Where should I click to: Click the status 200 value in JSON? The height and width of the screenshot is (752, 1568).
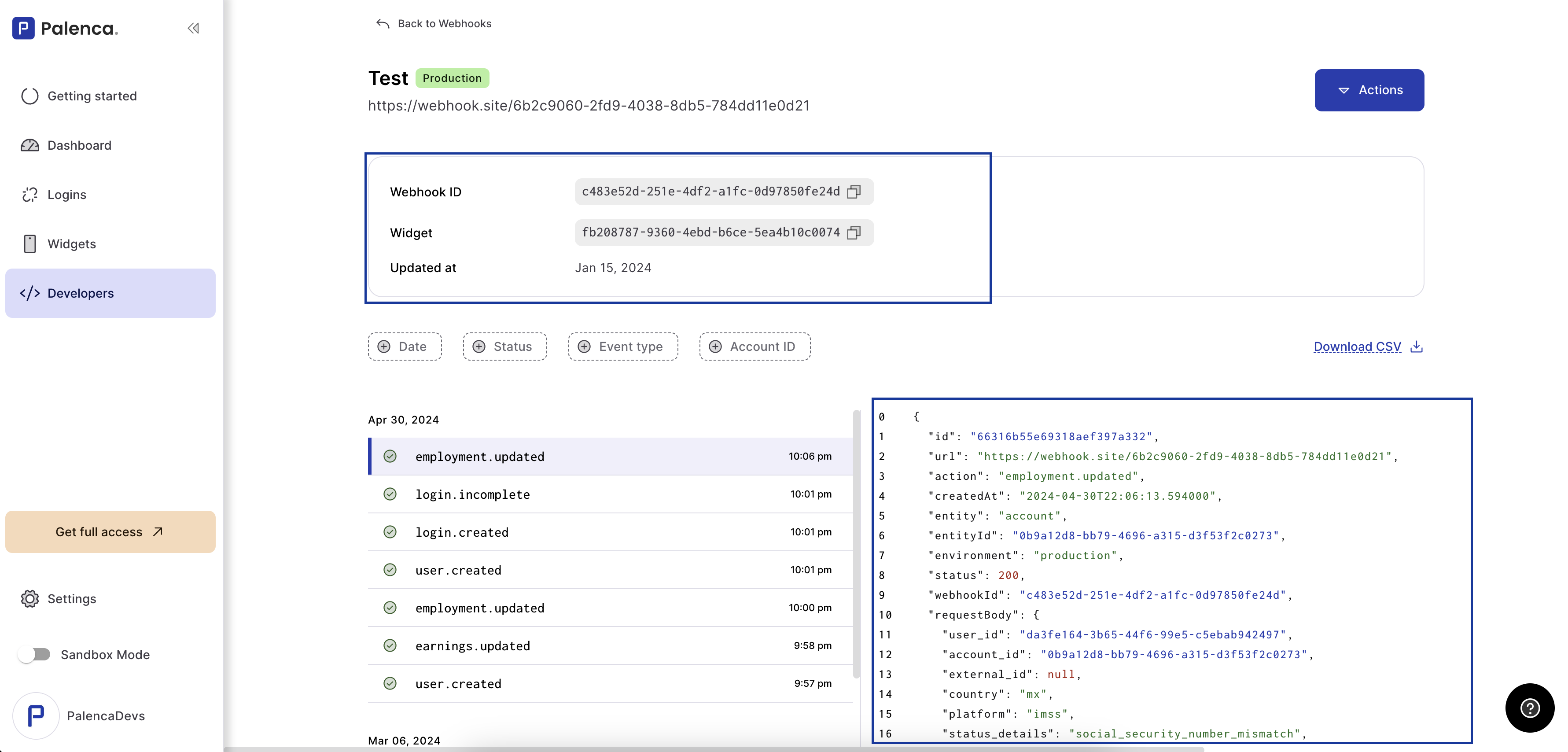click(x=1008, y=575)
